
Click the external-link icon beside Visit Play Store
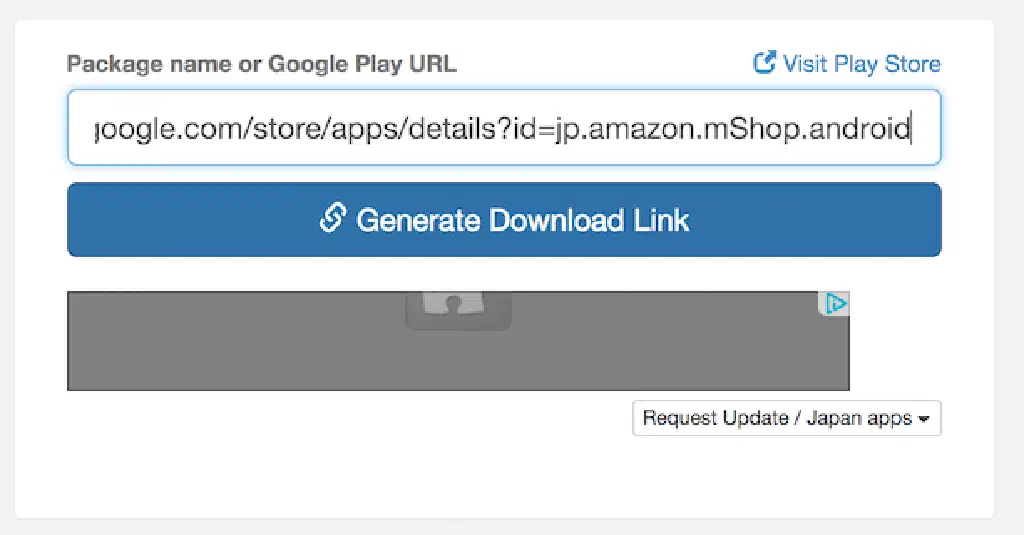click(764, 64)
